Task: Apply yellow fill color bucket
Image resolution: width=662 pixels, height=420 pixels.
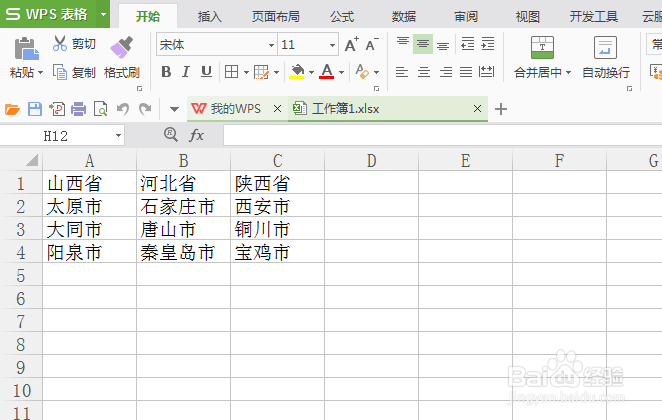Action: [x=297, y=72]
